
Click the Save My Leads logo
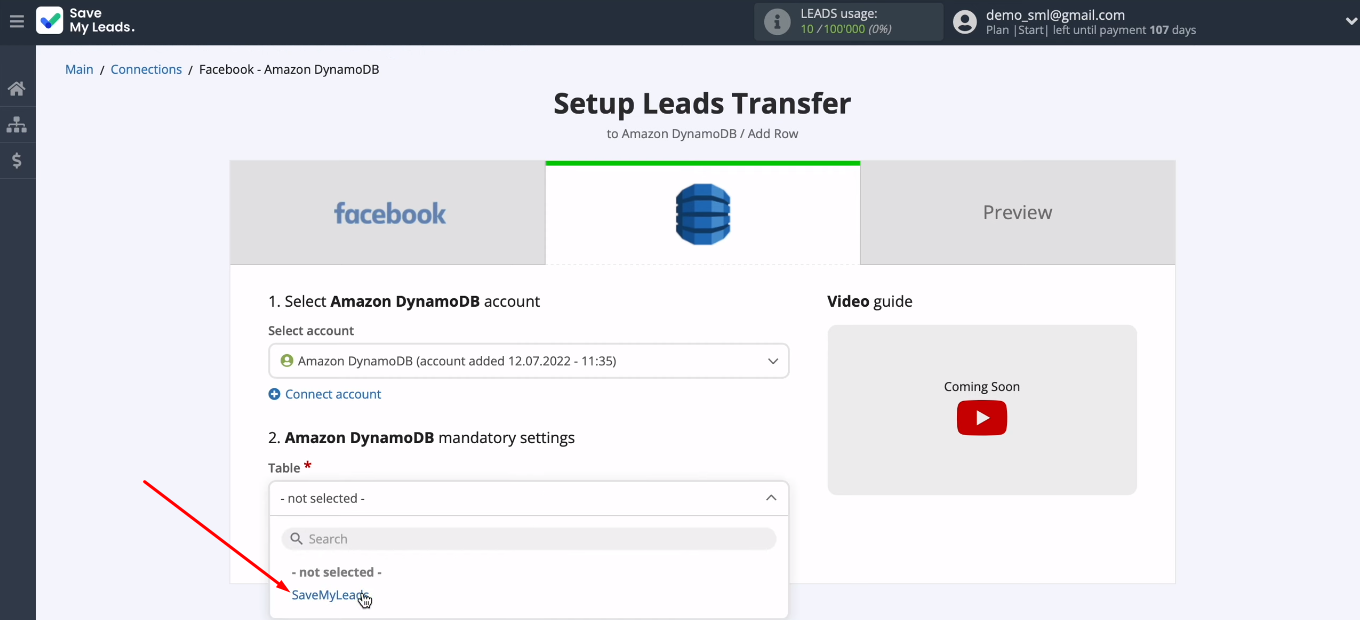86,21
